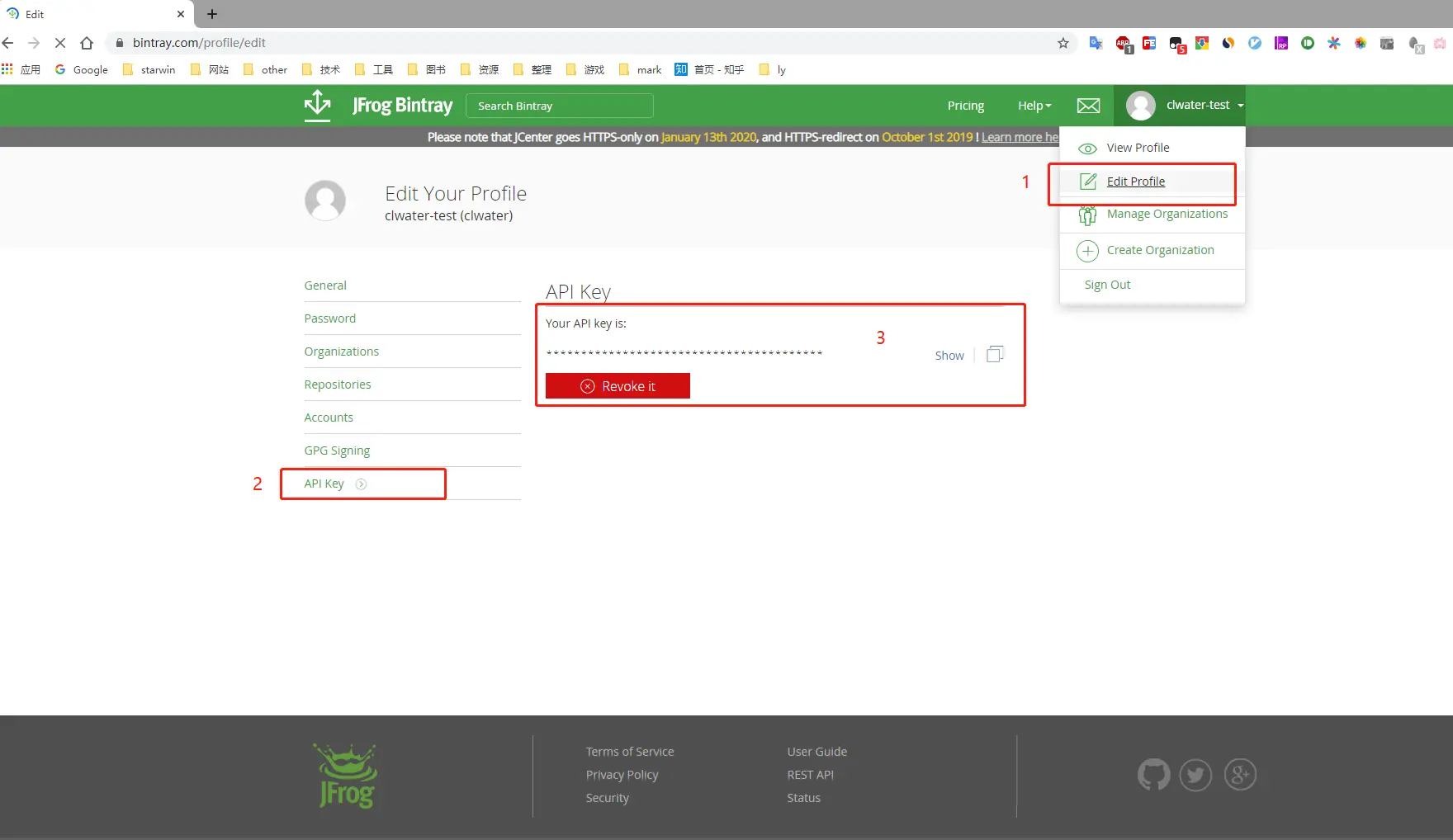The width and height of the screenshot is (1453, 840).
Task: Expand the Help dropdown menu
Action: (x=1034, y=106)
